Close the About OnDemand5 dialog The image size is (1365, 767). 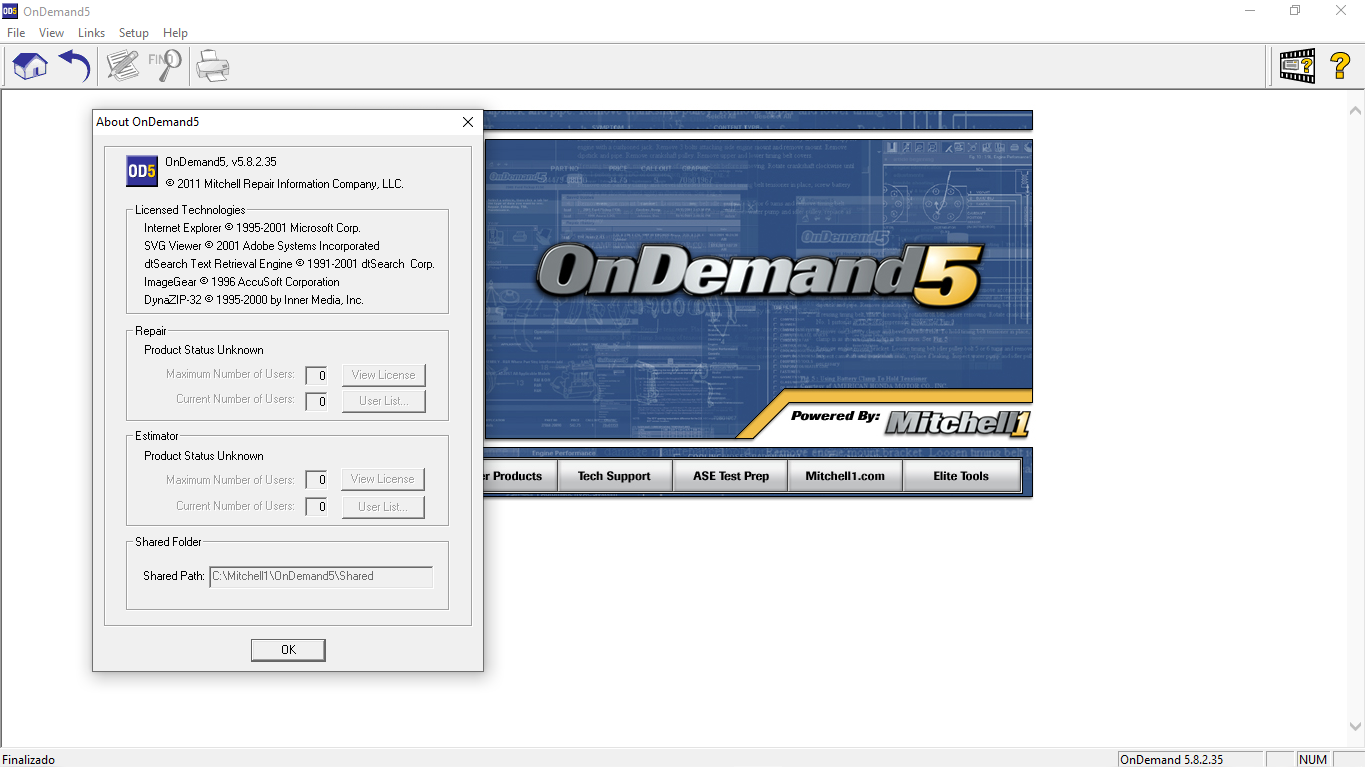coord(467,122)
